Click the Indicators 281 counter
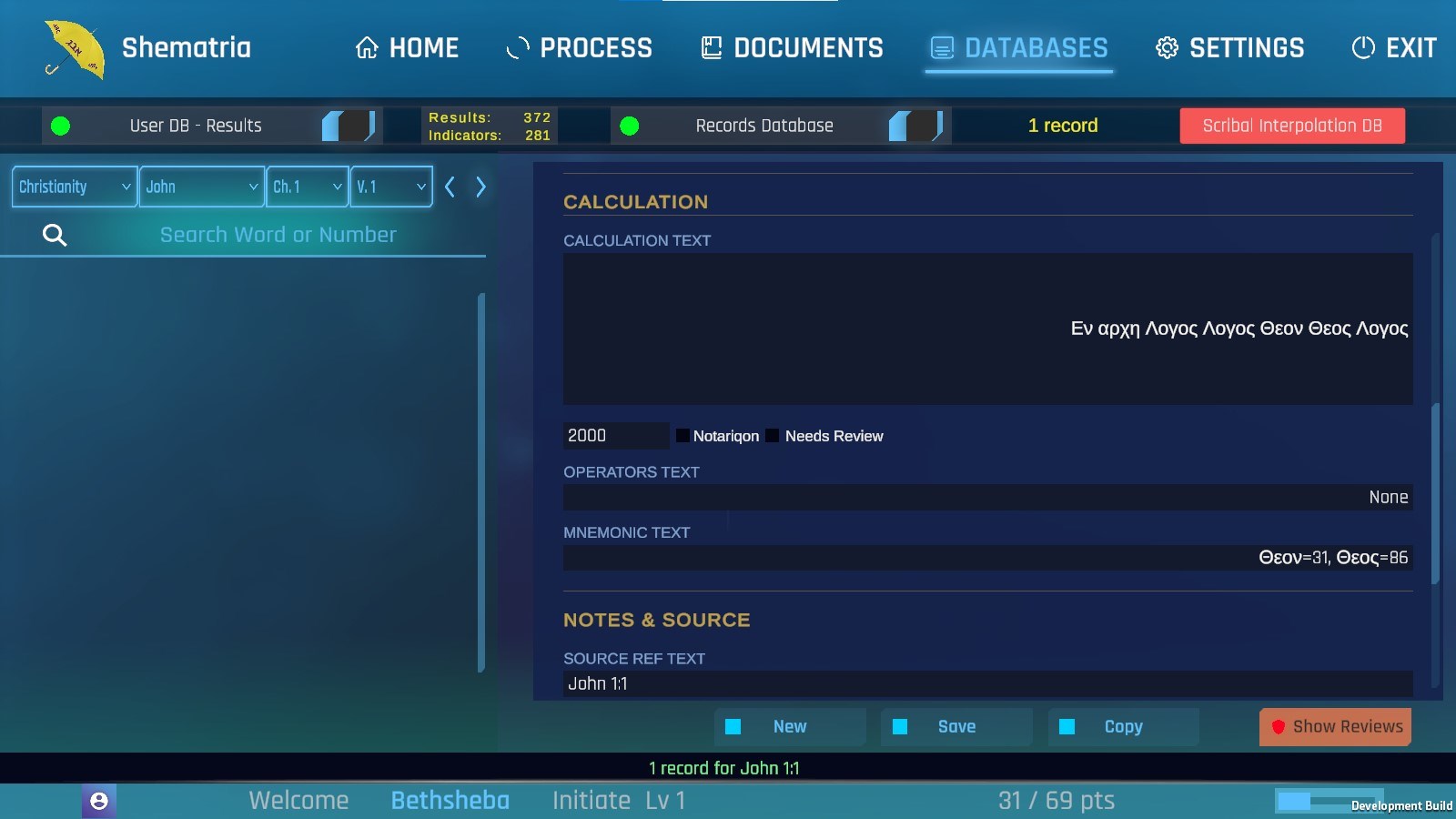Image resolution: width=1456 pixels, height=819 pixels. pyautogui.click(x=490, y=135)
